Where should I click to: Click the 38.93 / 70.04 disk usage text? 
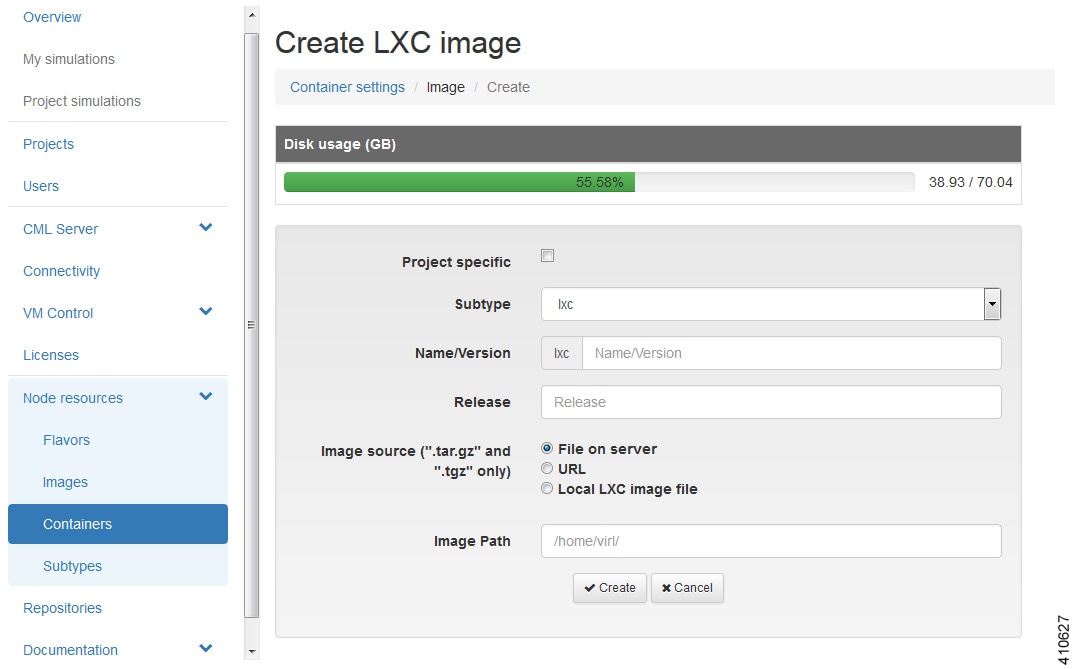[970, 182]
